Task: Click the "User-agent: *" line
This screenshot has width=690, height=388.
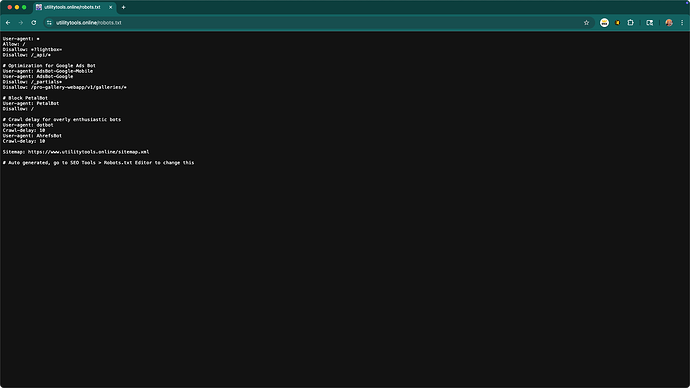Action: (21, 39)
